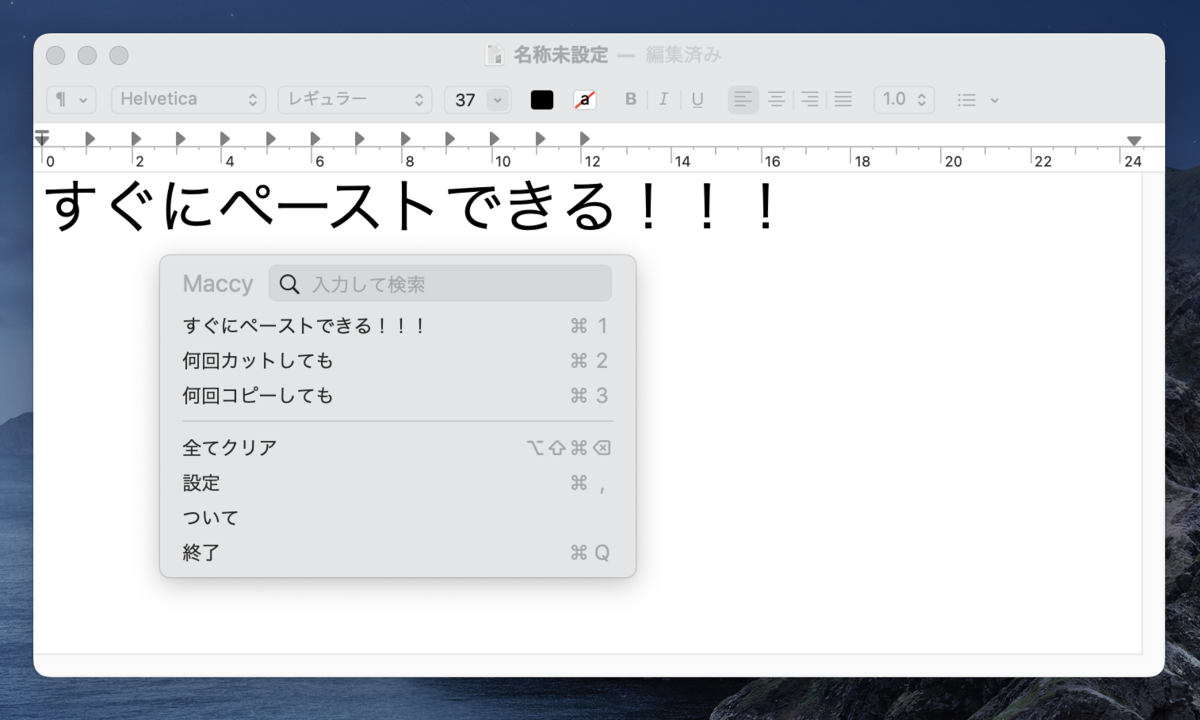Open the 1.0 line spacing dropdown
This screenshot has width=1200, height=720.
pos(905,100)
